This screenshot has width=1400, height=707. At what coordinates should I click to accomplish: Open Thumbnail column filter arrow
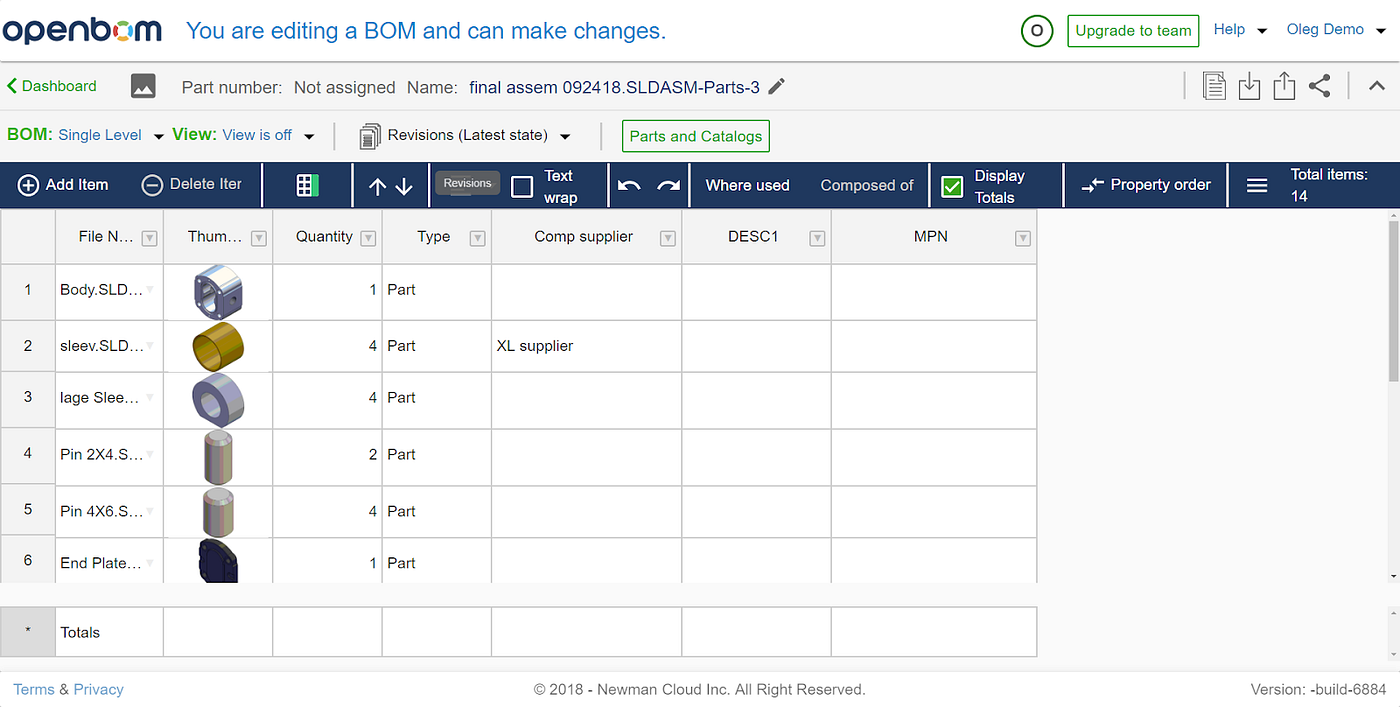258,238
